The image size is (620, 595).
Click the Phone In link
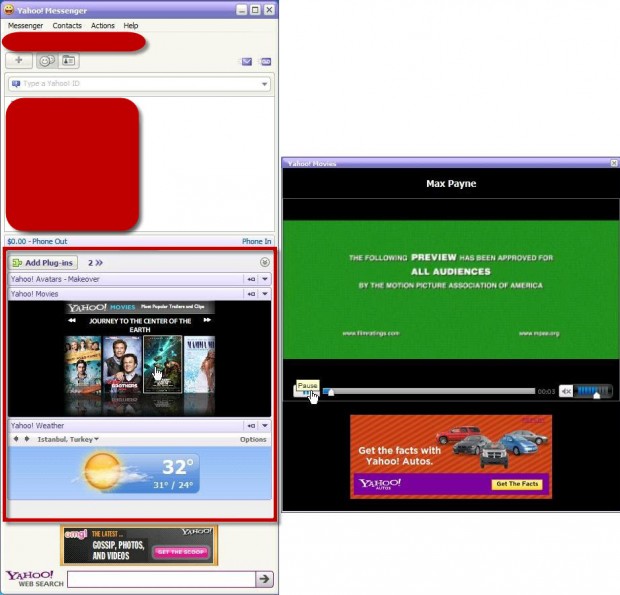(256, 241)
